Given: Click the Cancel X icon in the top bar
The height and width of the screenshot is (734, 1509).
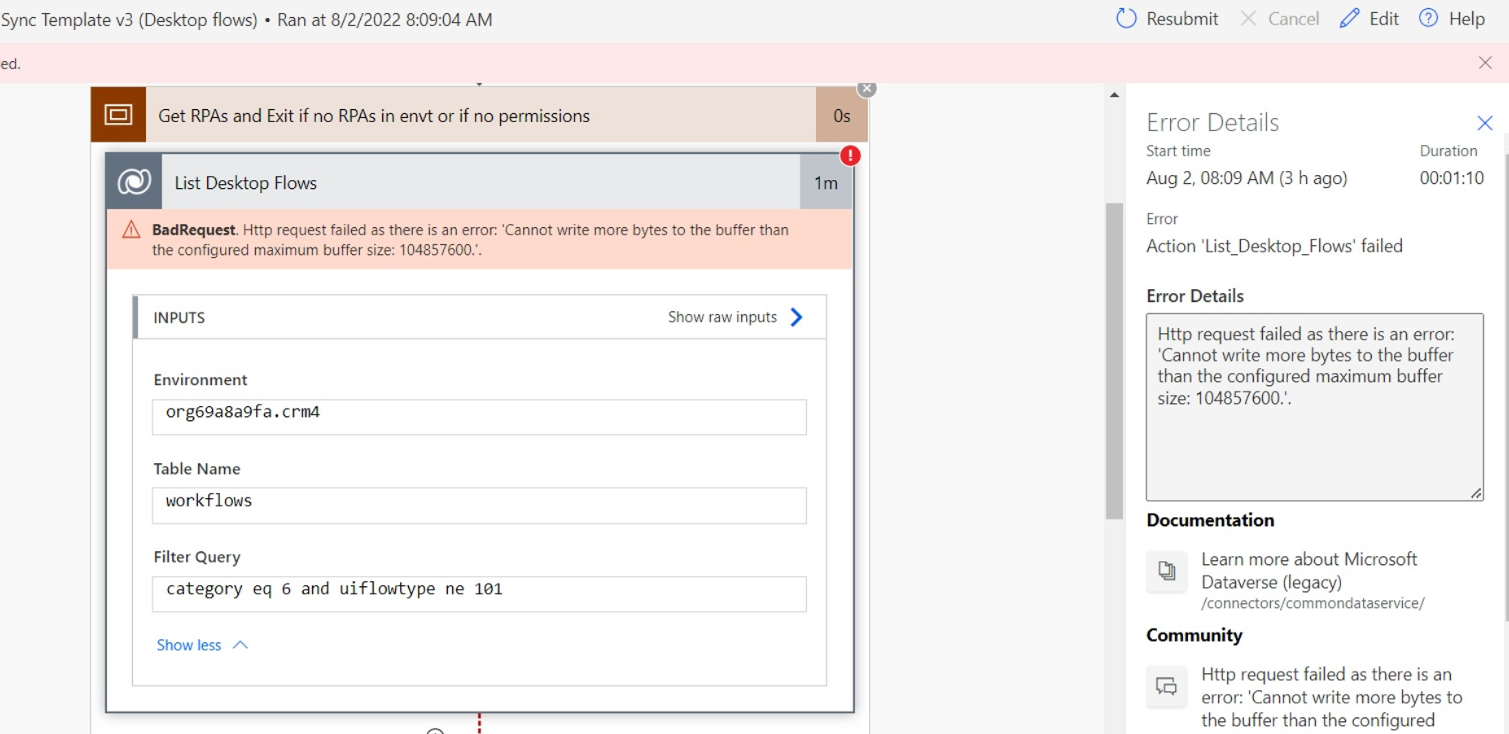Looking at the screenshot, I should click(x=1246, y=18).
